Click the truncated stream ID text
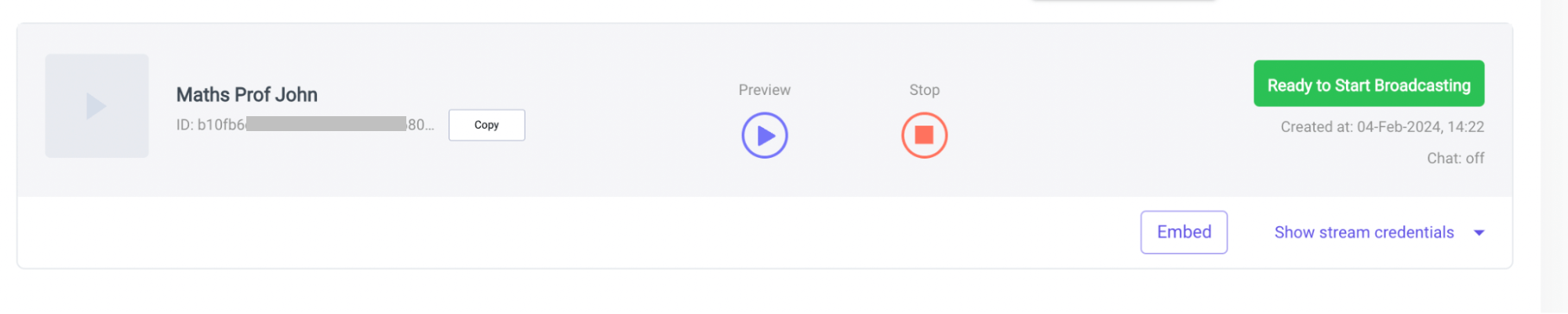This screenshot has height=314, width=1568. 304,125
